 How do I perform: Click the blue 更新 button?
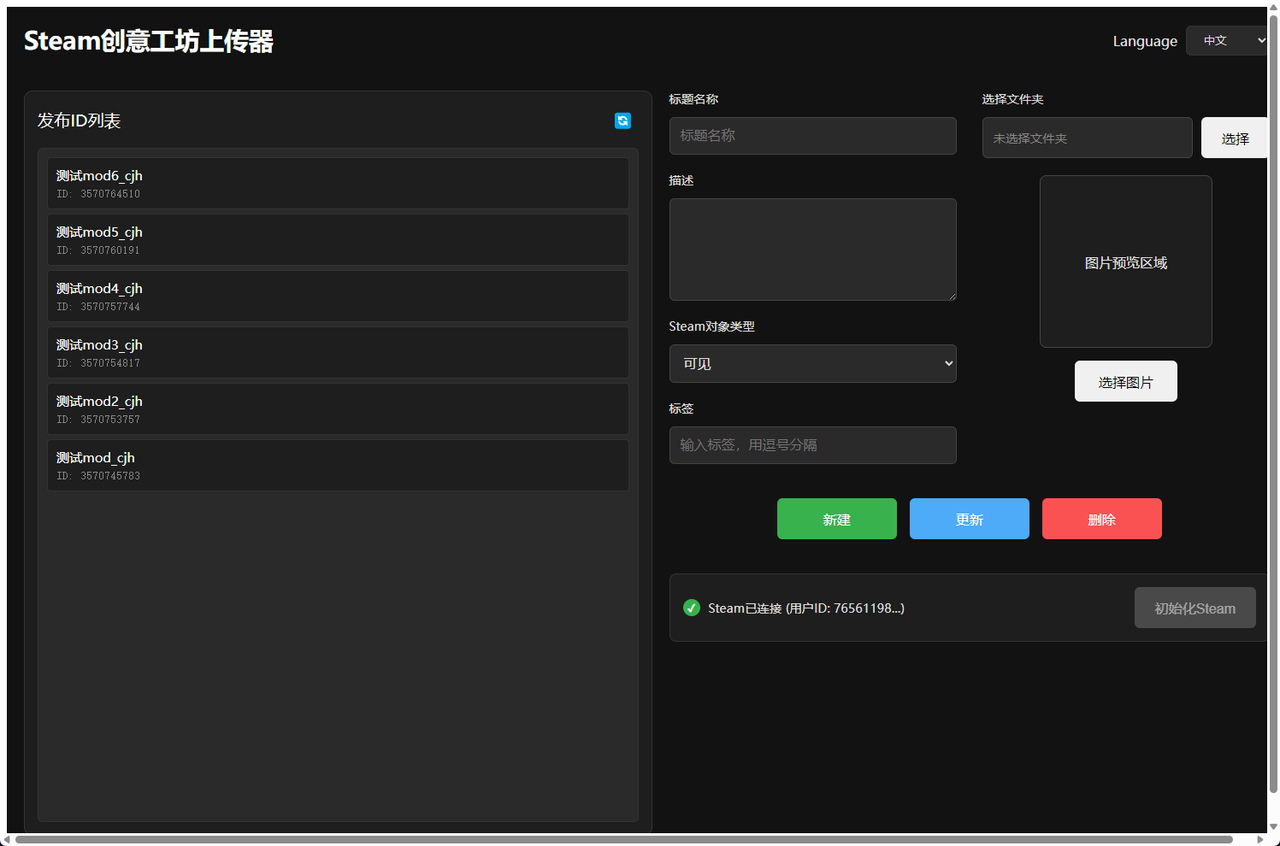click(x=969, y=519)
